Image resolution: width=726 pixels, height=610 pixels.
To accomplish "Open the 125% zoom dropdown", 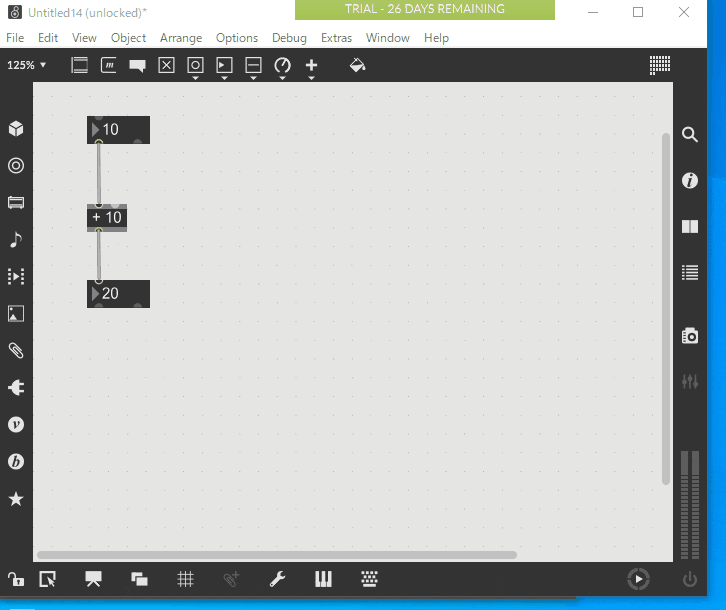I will [26, 65].
